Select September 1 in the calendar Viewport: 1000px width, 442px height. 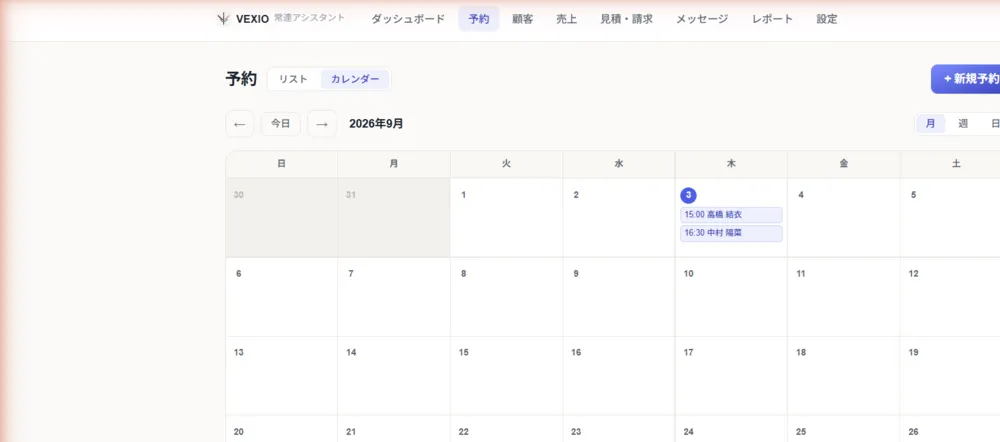tap(506, 217)
